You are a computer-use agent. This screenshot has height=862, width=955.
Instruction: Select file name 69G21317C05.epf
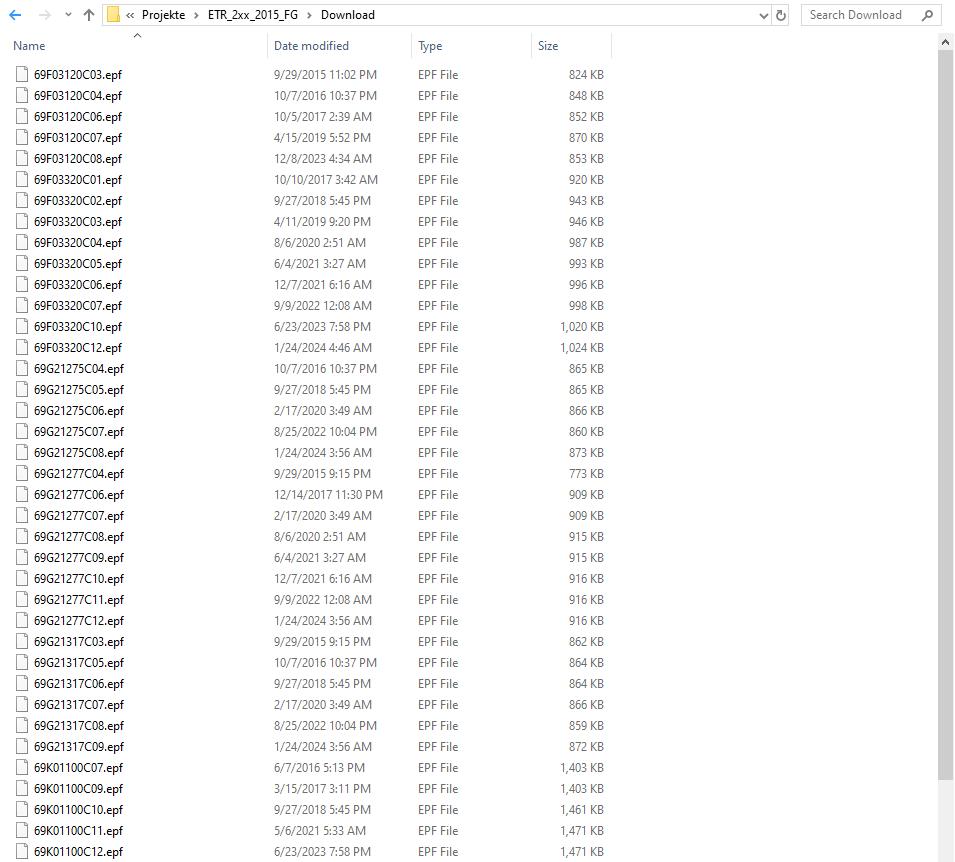point(79,663)
